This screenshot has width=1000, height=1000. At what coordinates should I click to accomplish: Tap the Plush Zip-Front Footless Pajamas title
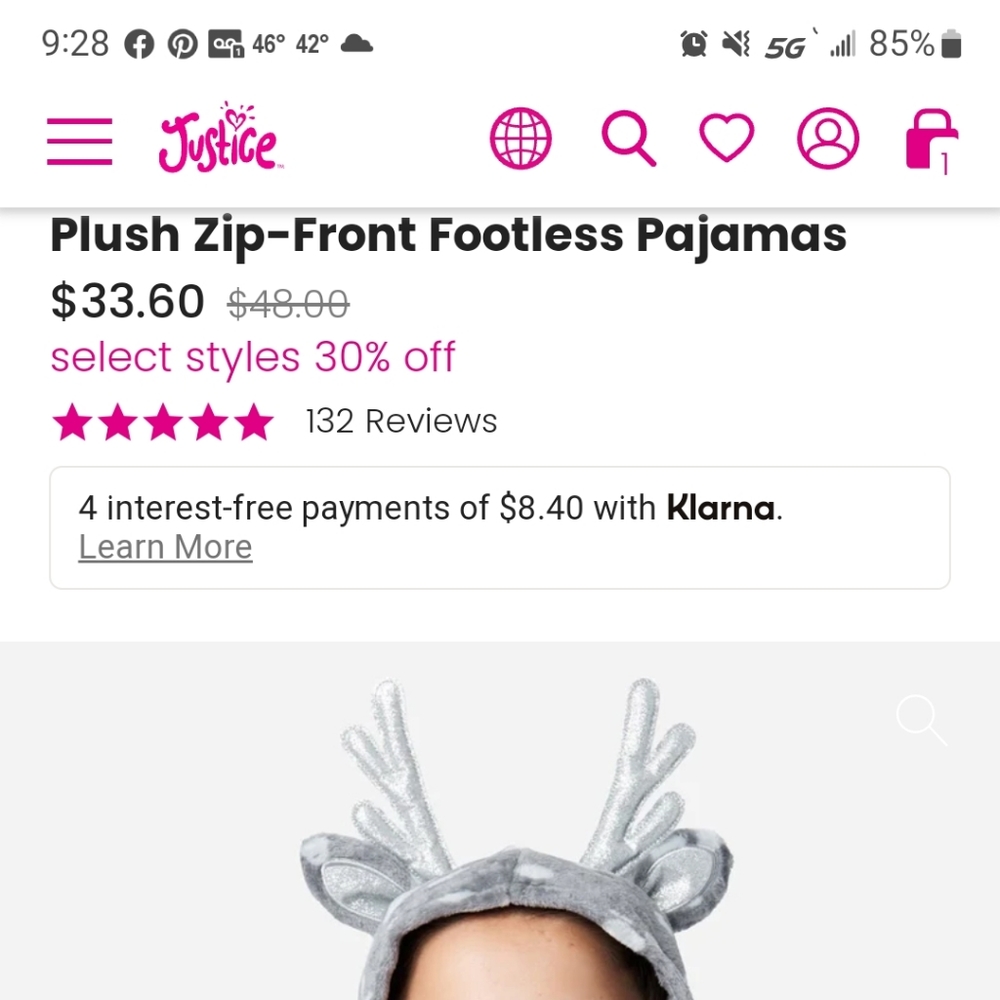(448, 235)
